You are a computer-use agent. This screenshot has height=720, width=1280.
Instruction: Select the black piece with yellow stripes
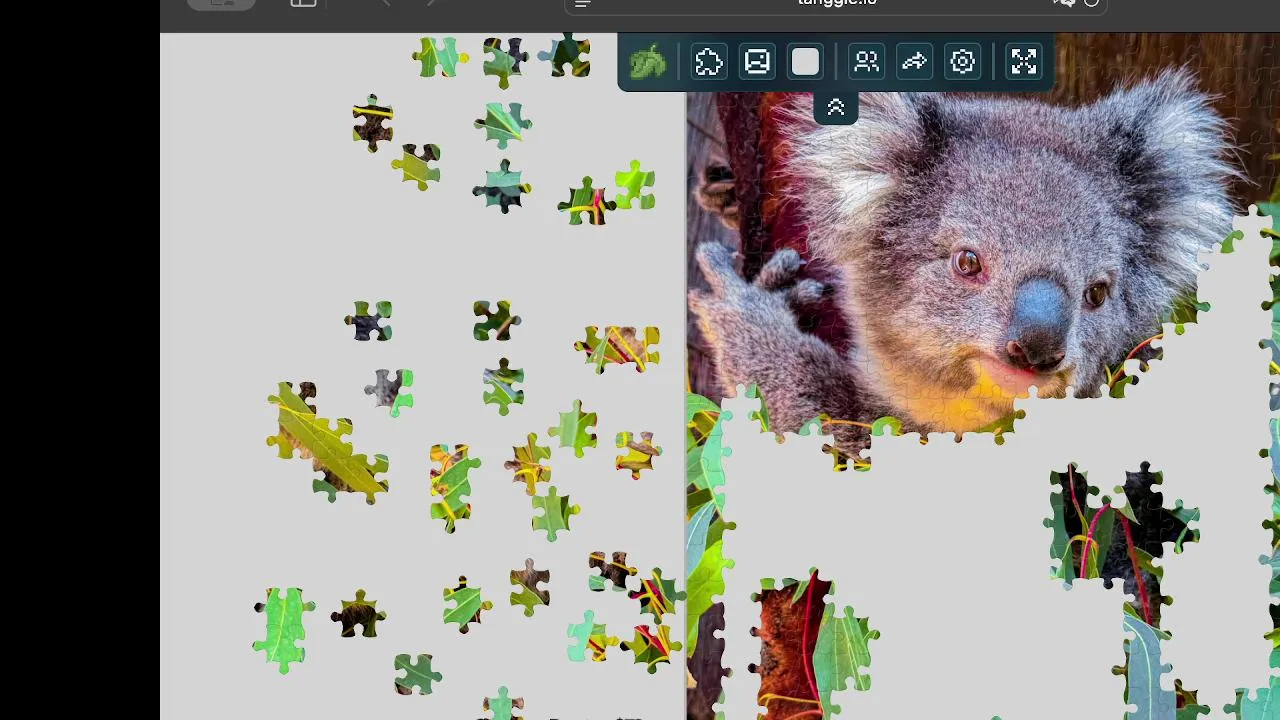[x=373, y=123]
